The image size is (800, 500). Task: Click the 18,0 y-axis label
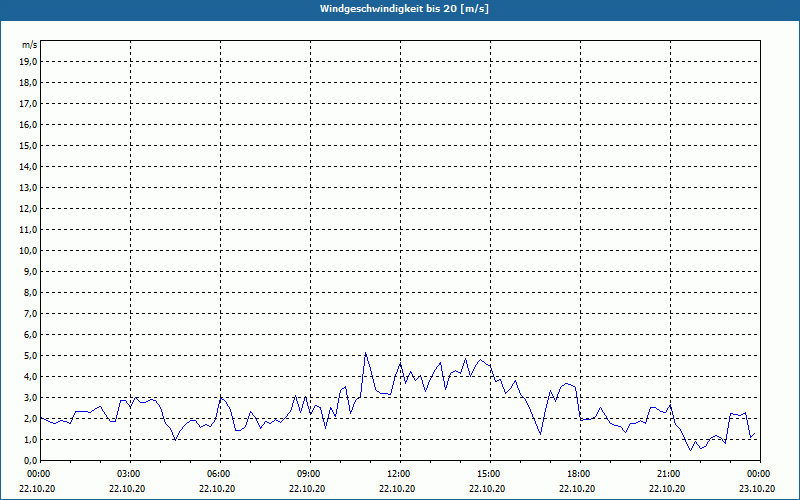[28, 83]
